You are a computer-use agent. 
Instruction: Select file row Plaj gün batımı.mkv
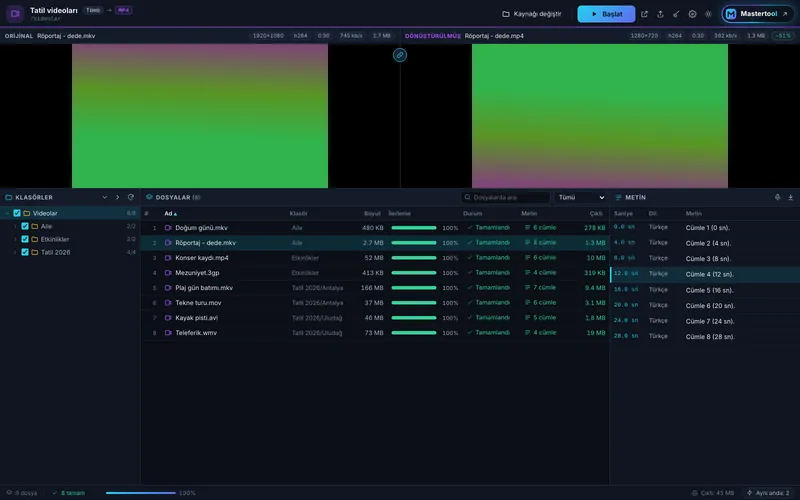(375, 288)
